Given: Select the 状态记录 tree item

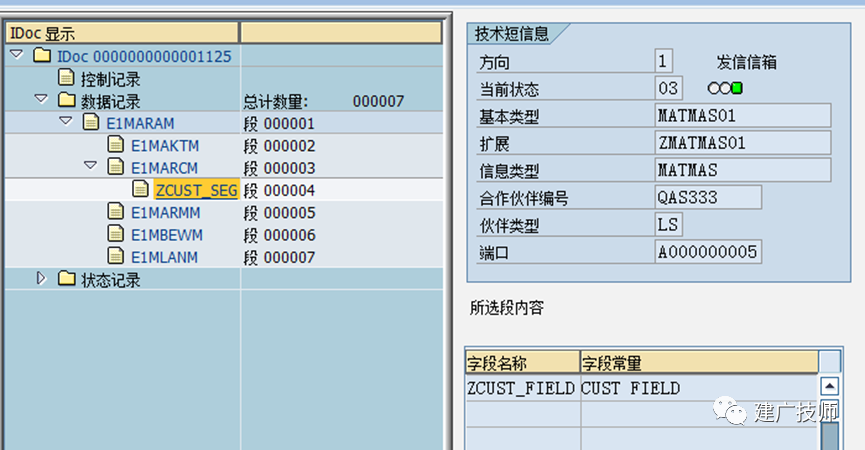Looking at the screenshot, I should point(110,280).
